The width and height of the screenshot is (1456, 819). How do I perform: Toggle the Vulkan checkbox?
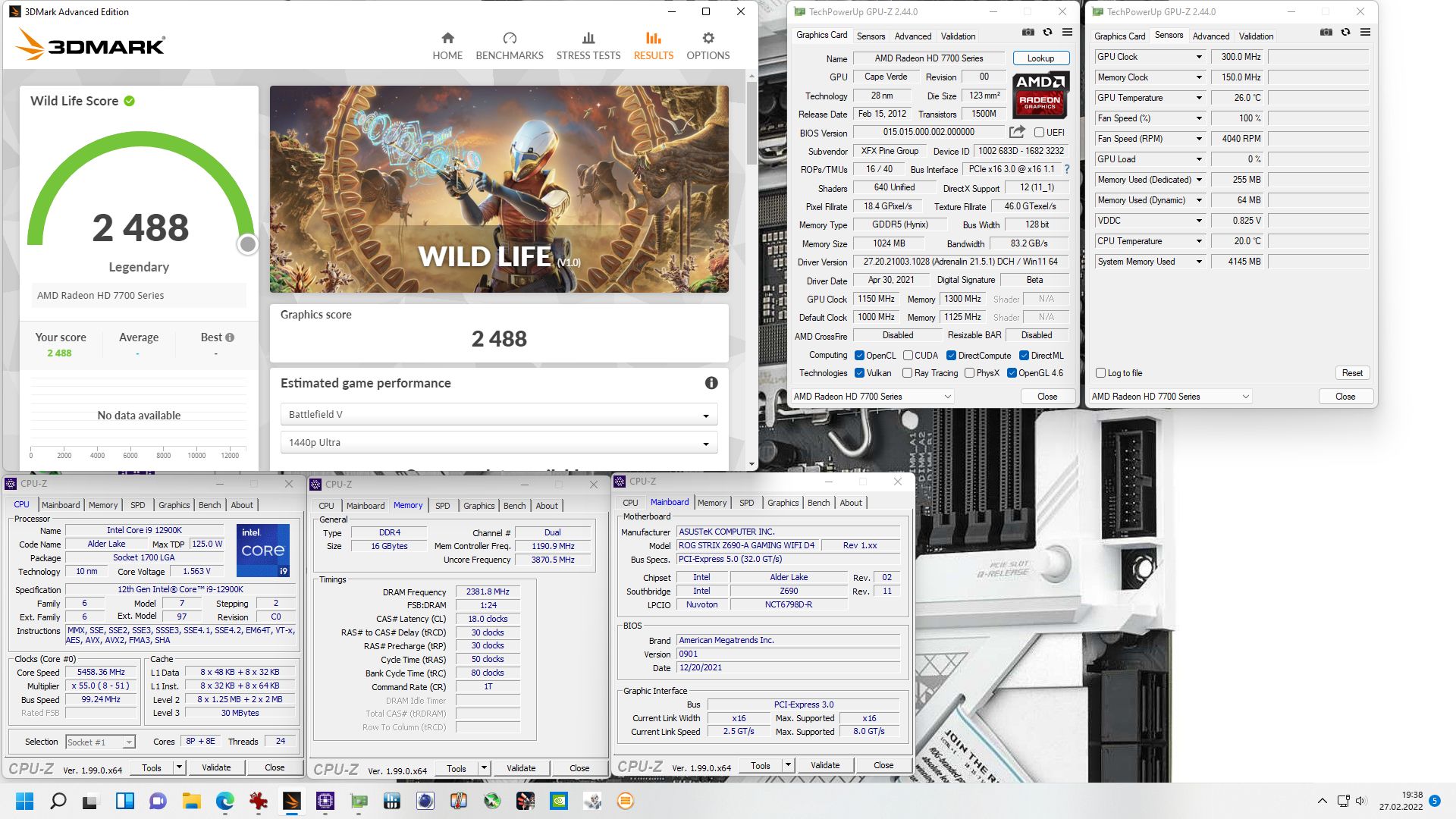[859, 373]
